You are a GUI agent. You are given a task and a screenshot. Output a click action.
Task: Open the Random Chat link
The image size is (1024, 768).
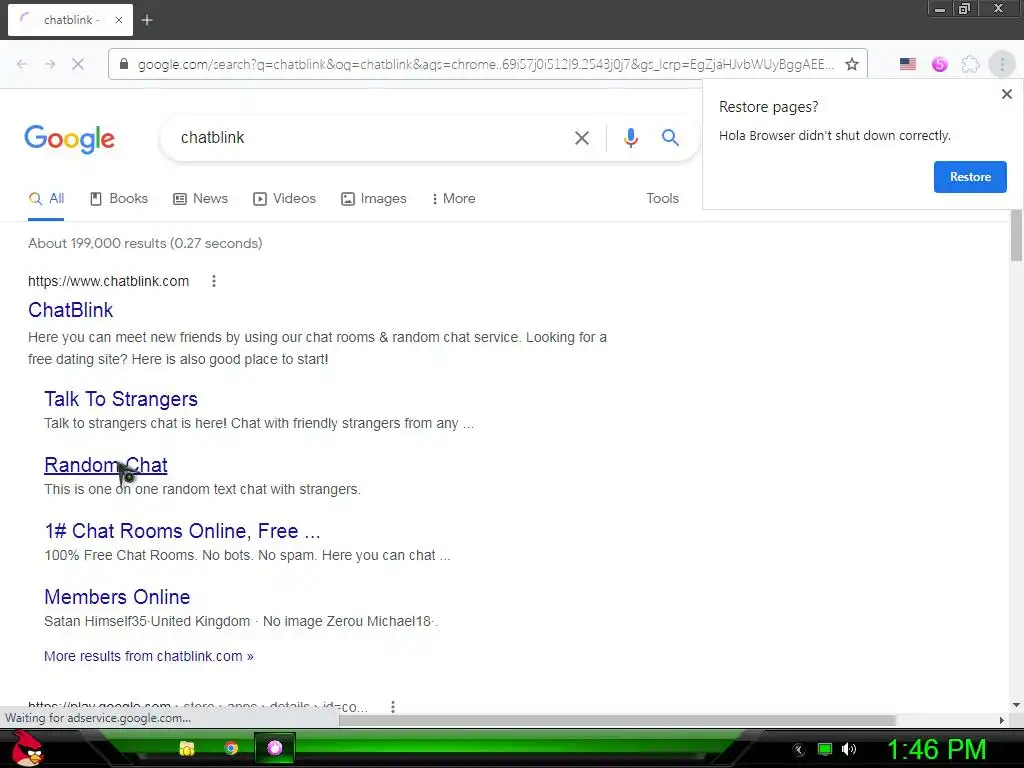(x=106, y=465)
